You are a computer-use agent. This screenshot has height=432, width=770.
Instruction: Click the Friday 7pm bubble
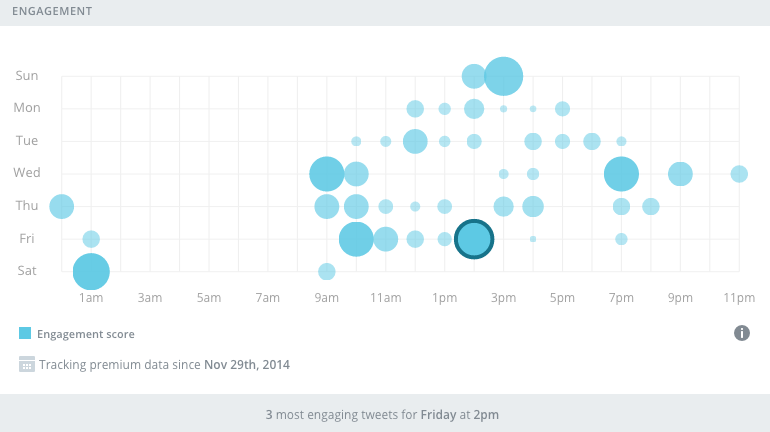coord(621,239)
